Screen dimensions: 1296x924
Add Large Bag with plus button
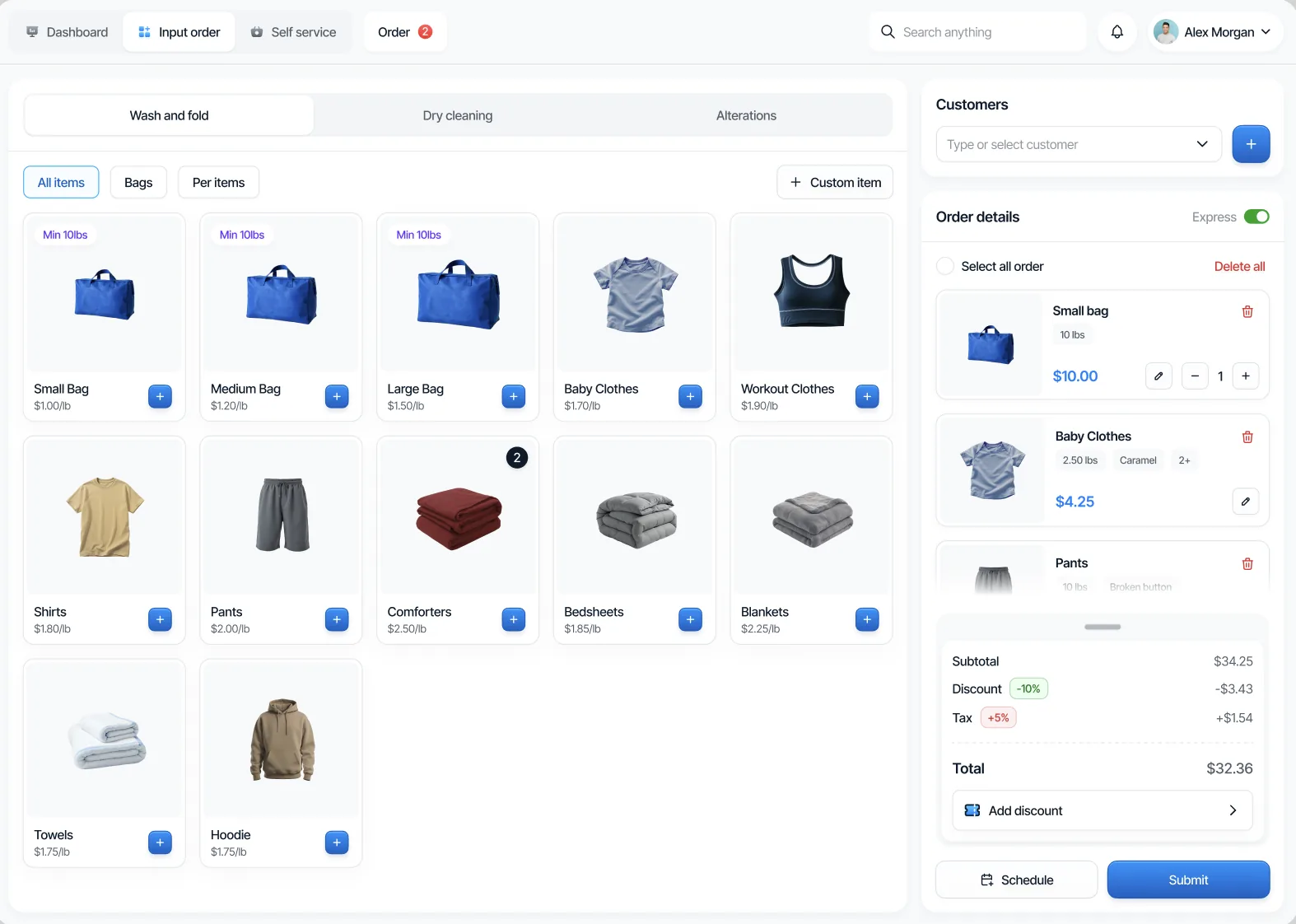pos(514,396)
